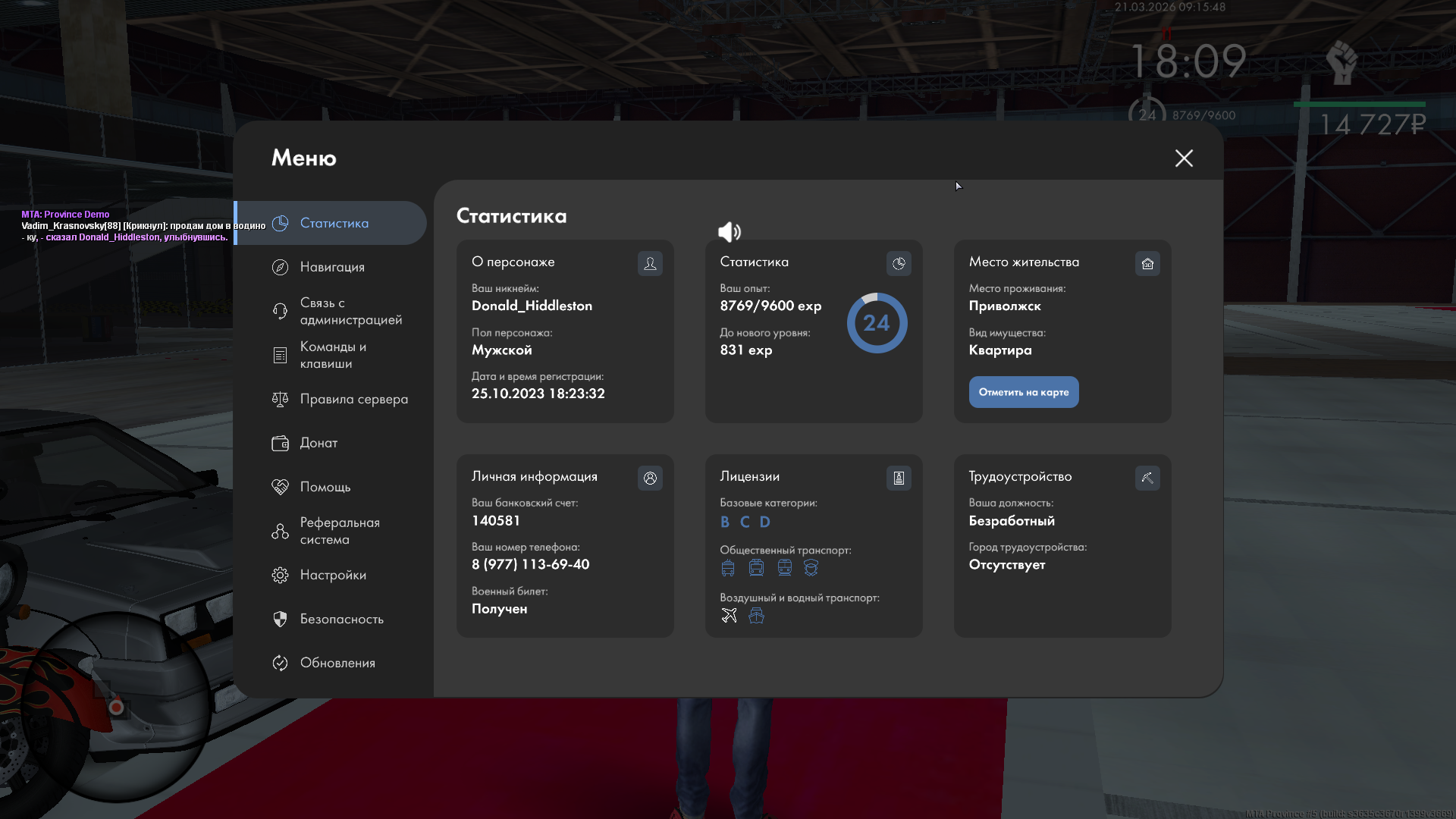
Task: Open Настройки in the sidebar
Action: [332, 575]
